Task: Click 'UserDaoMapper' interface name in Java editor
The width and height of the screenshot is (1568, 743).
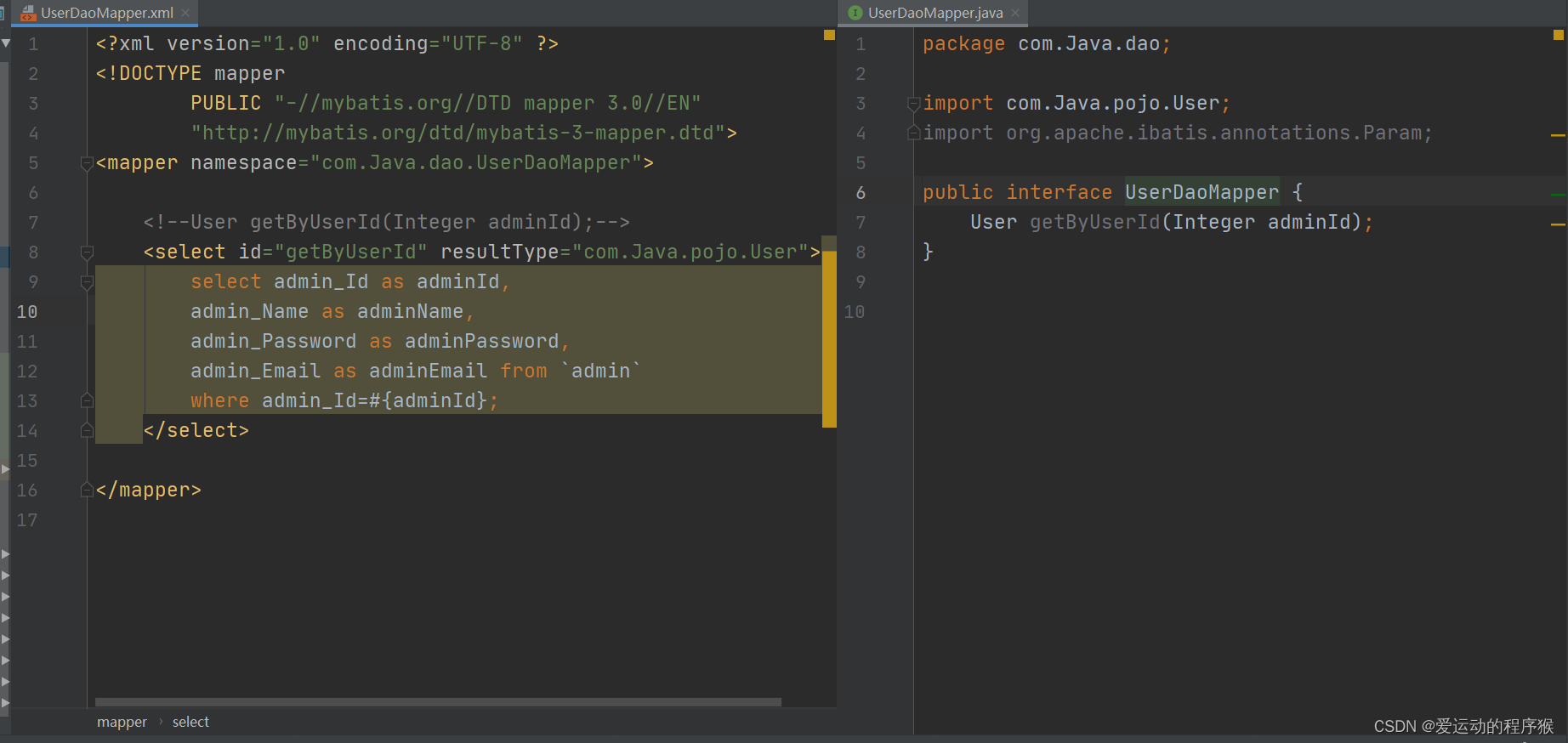Action: (1202, 193)
